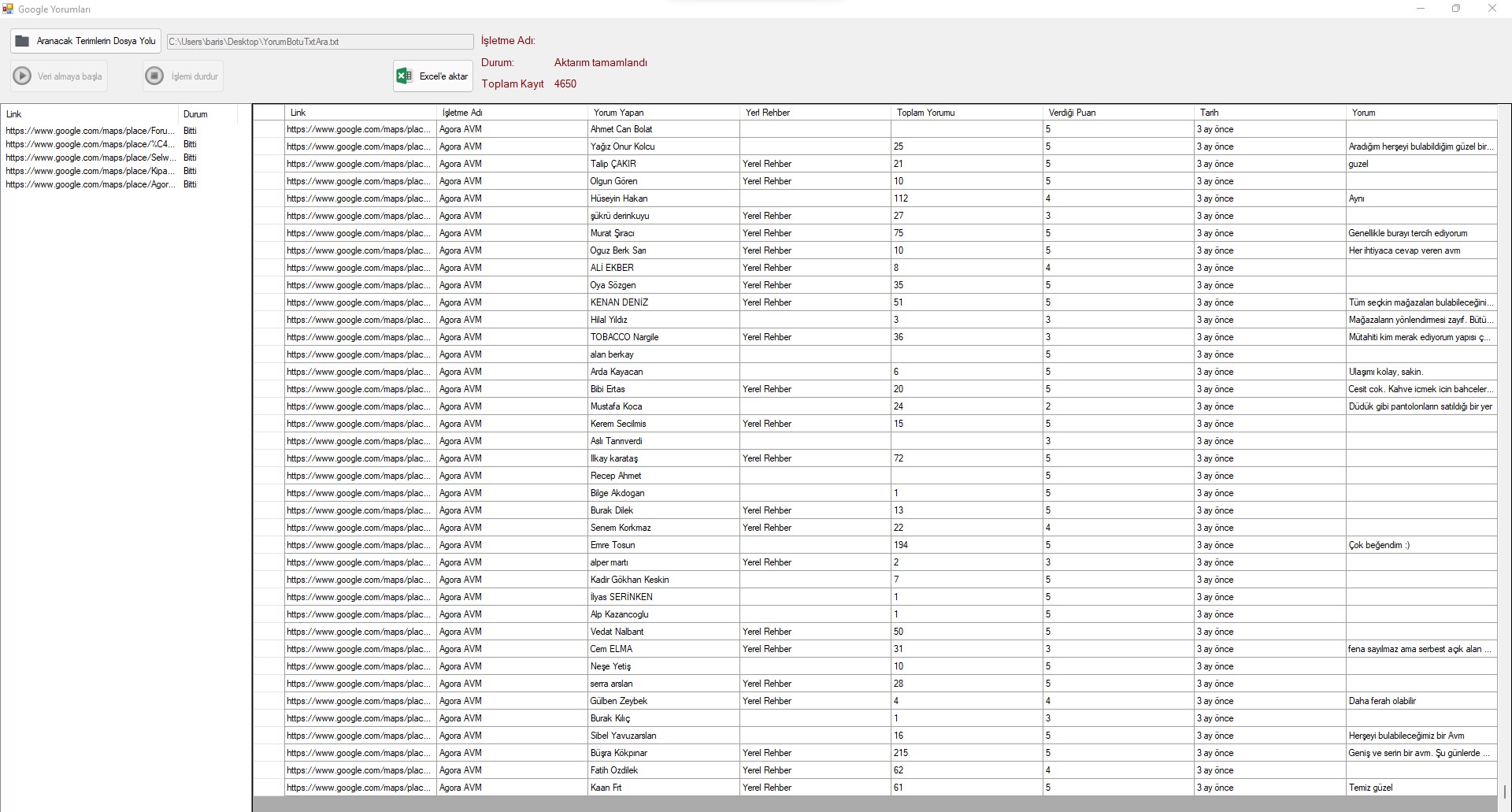
Task: Click the Aranacak Terimlerin Dosya Yolu label
Action: pos(96,41)
